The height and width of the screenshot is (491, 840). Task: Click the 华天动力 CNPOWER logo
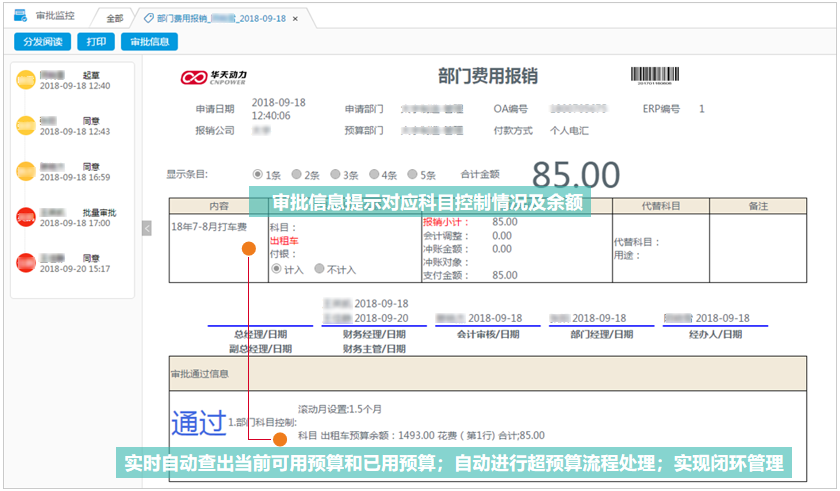pos(214,77)
